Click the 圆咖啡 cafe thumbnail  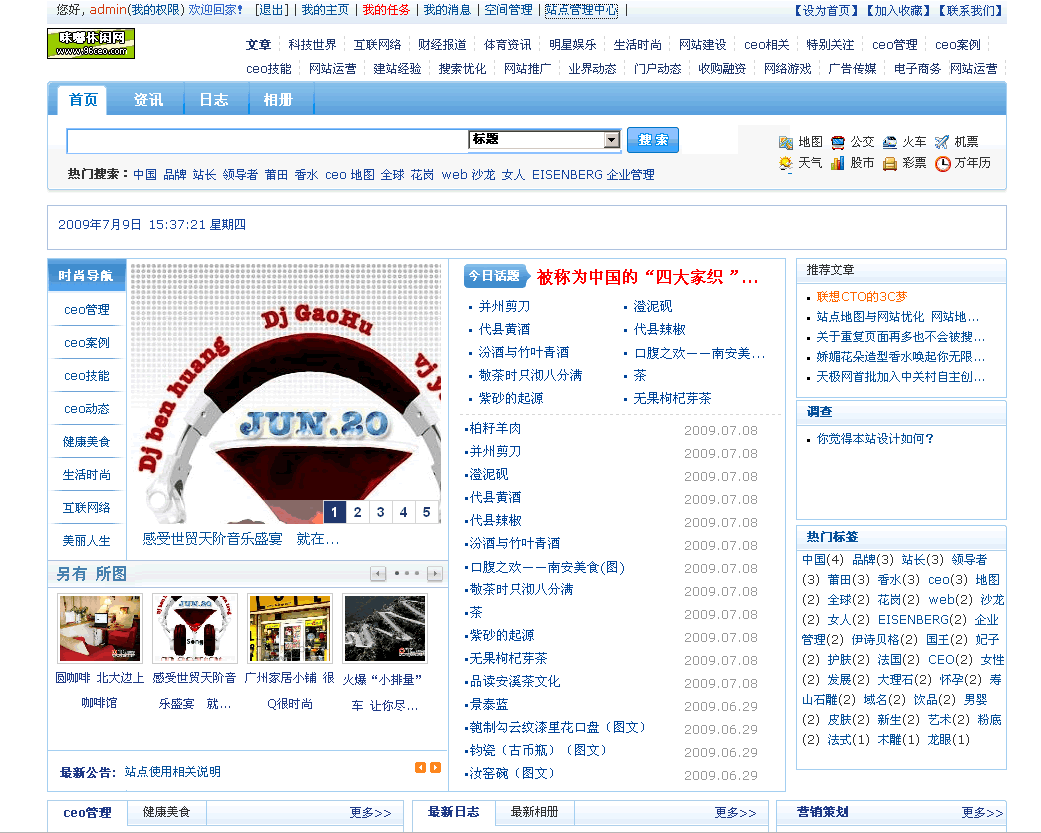tap(100, 628)
